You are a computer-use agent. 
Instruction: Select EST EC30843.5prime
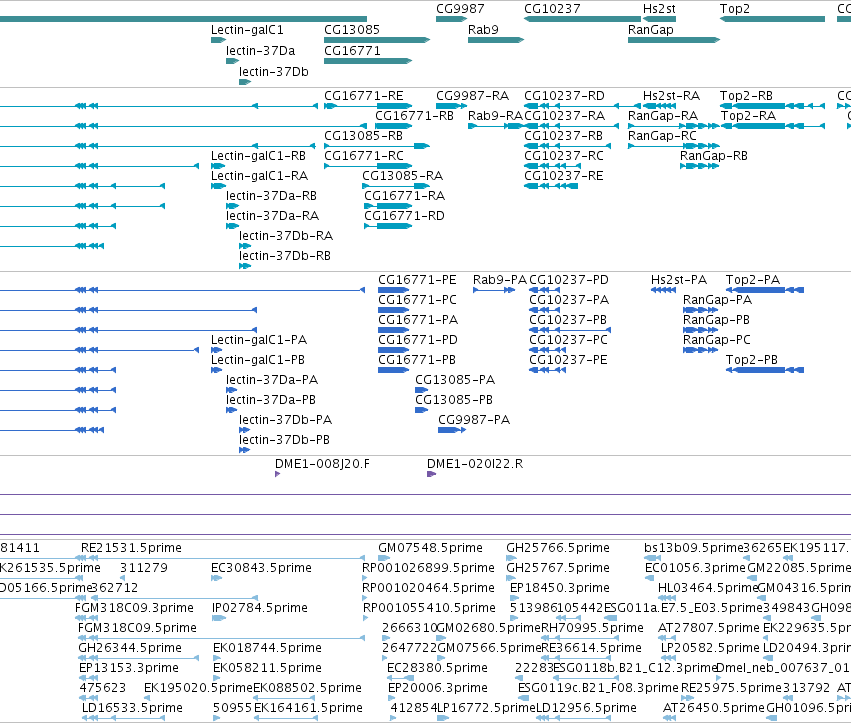pyautogui.click(x=262, y=568)
